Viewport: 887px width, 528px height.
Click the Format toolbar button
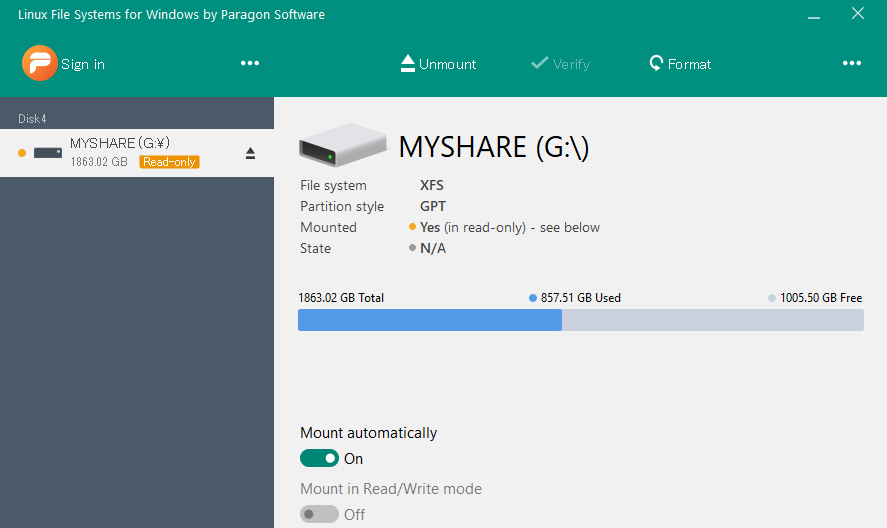tap(680, 64)
